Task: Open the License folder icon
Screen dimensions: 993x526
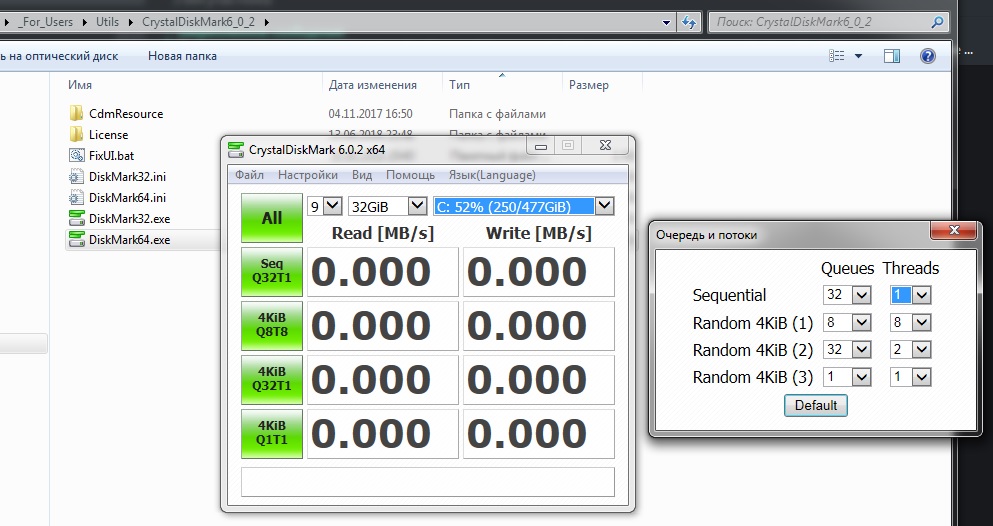Action: (76, 135)
